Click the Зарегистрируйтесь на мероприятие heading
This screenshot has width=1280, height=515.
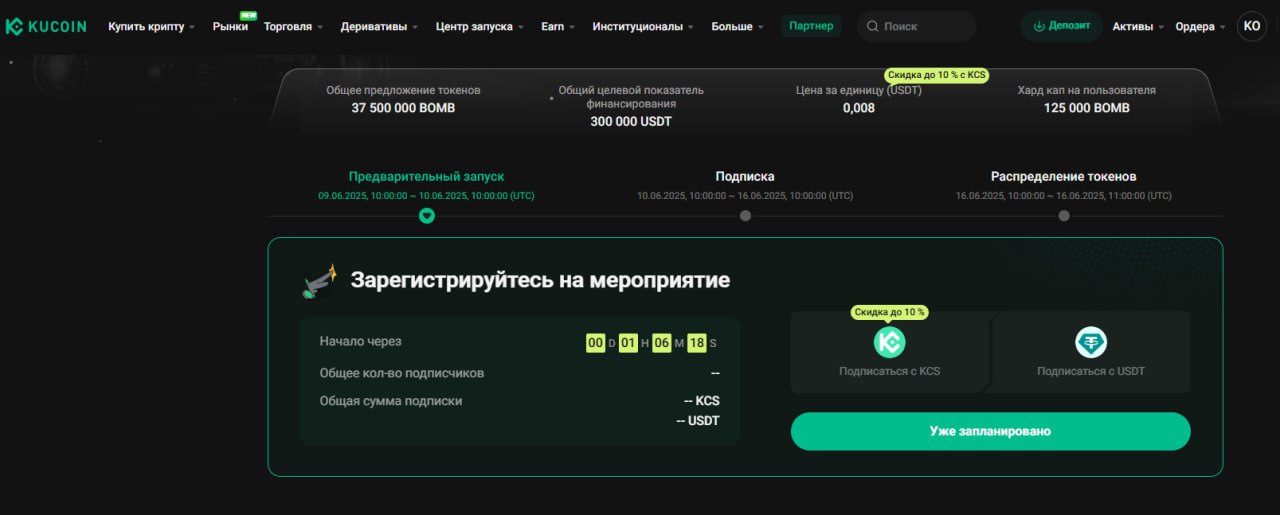coord(540,280)
